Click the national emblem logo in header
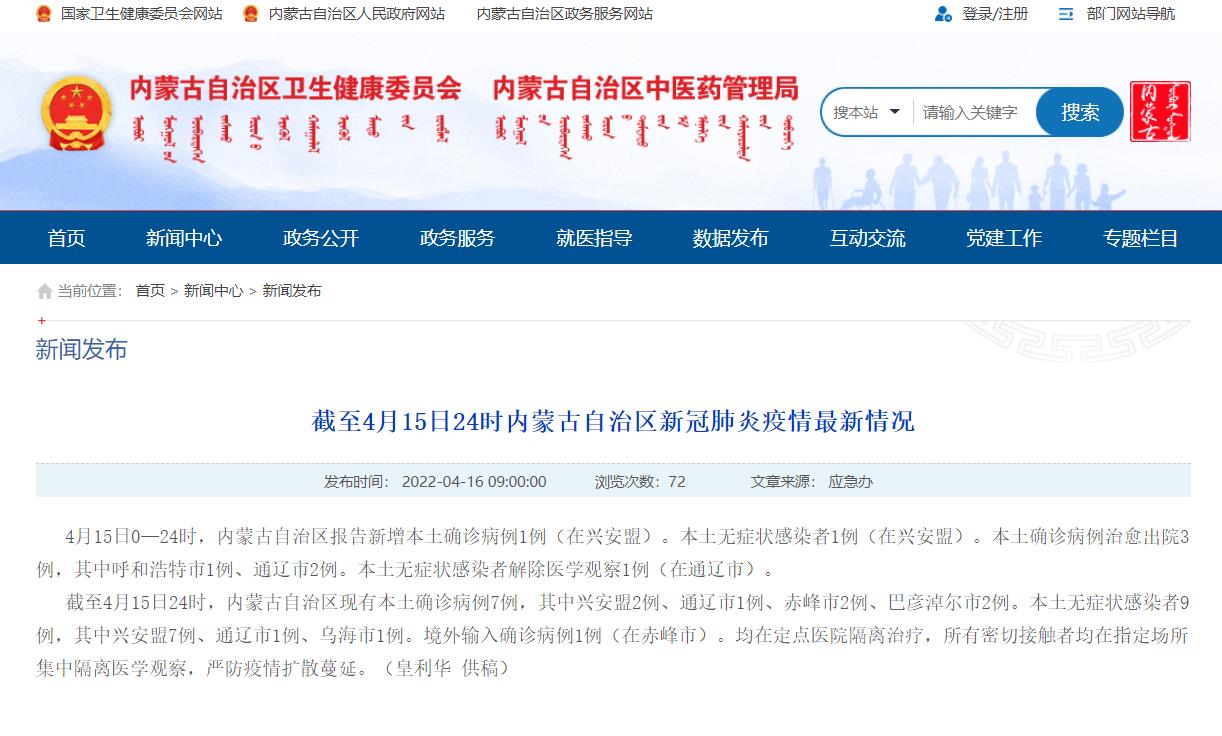Image resolution: width=1222 pixels, height=736 pixels. coord(76,113)
